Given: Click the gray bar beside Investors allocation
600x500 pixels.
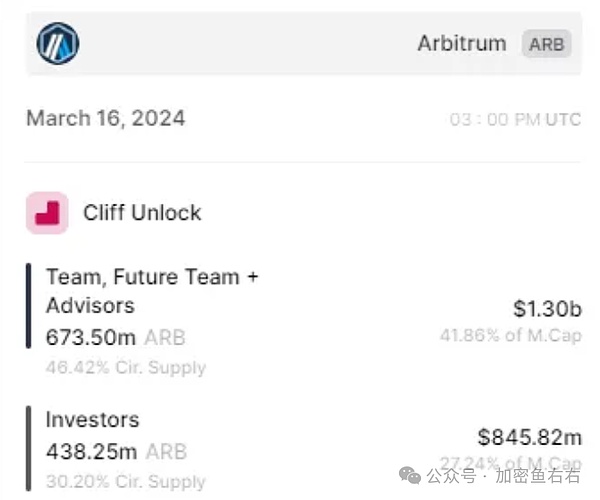Looking at the screenshot, I should (x=29, y=447).
